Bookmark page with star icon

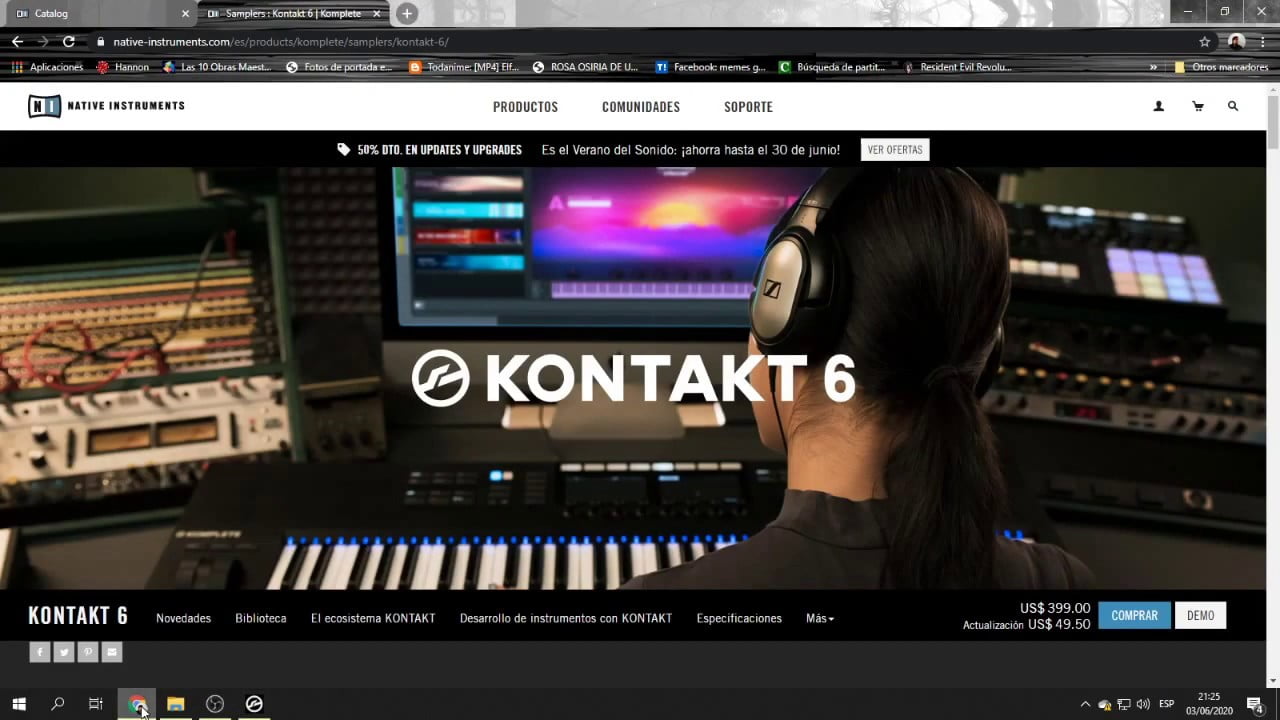click(1205, 42)
